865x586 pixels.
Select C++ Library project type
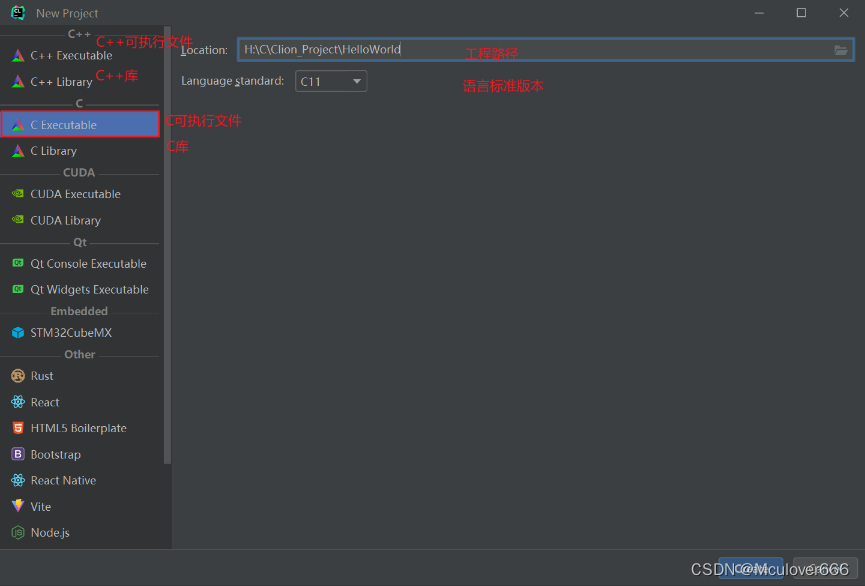[80, 82]
